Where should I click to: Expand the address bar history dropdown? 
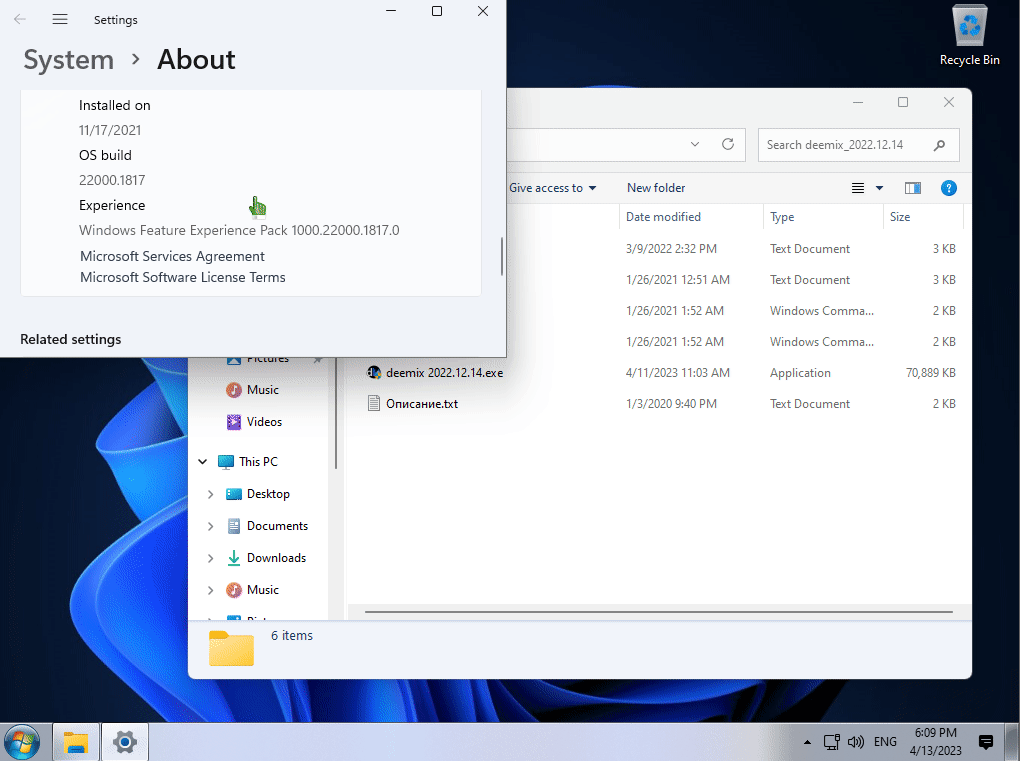point(695,144)
